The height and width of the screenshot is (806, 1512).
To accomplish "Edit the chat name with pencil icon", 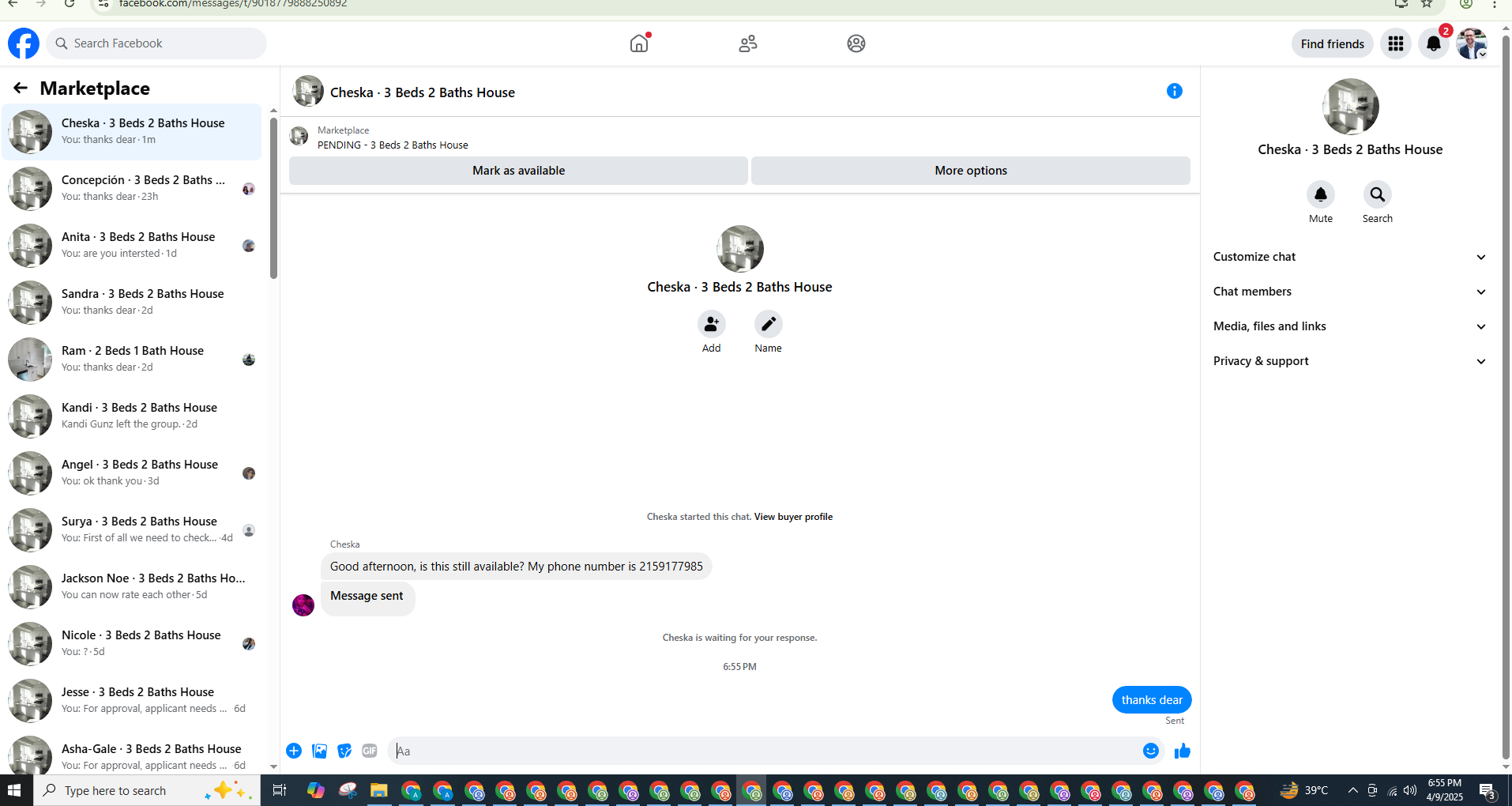I will coord(769,324).
